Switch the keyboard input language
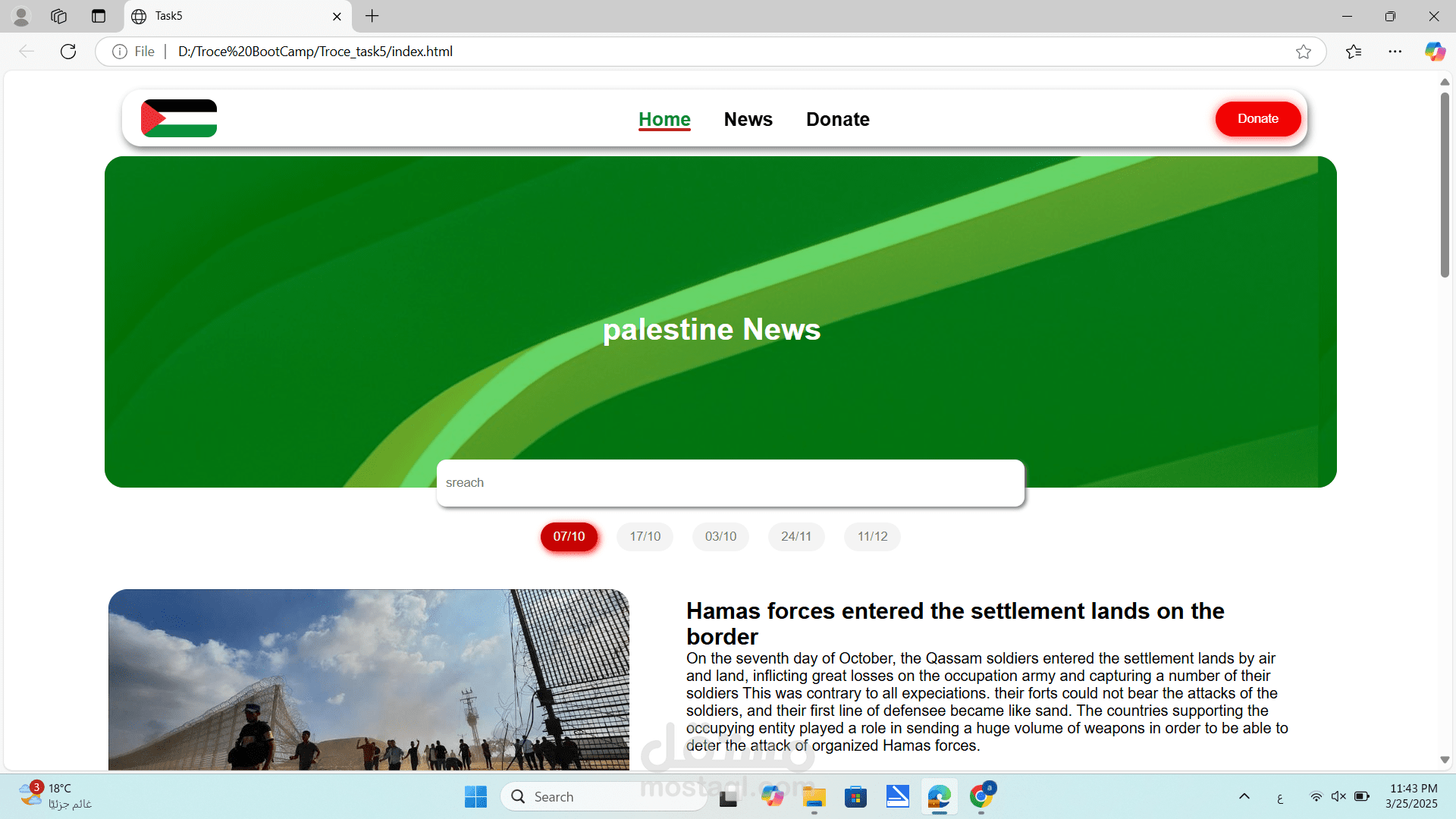This screenshot has height=819, width=1456. (x=1280, y=797)
